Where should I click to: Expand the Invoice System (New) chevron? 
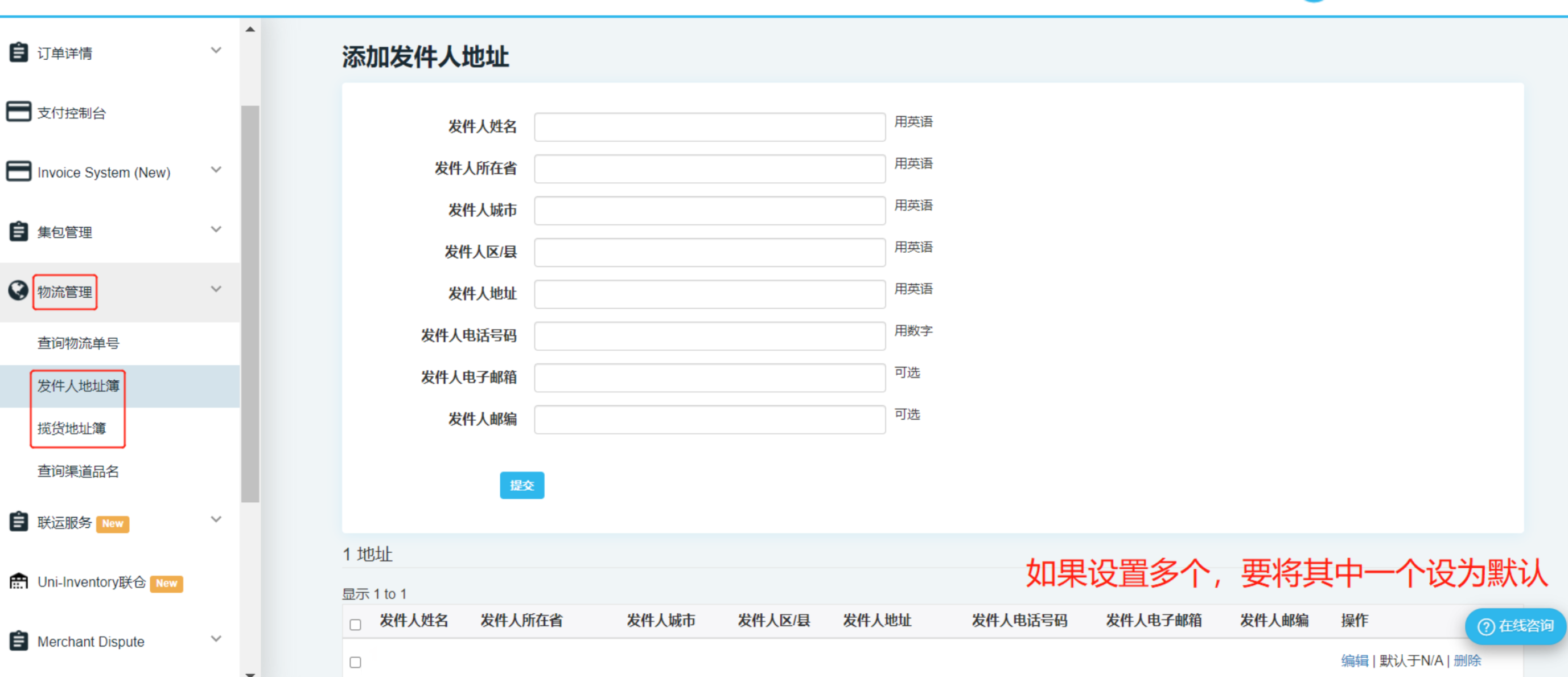click(216, 170)
